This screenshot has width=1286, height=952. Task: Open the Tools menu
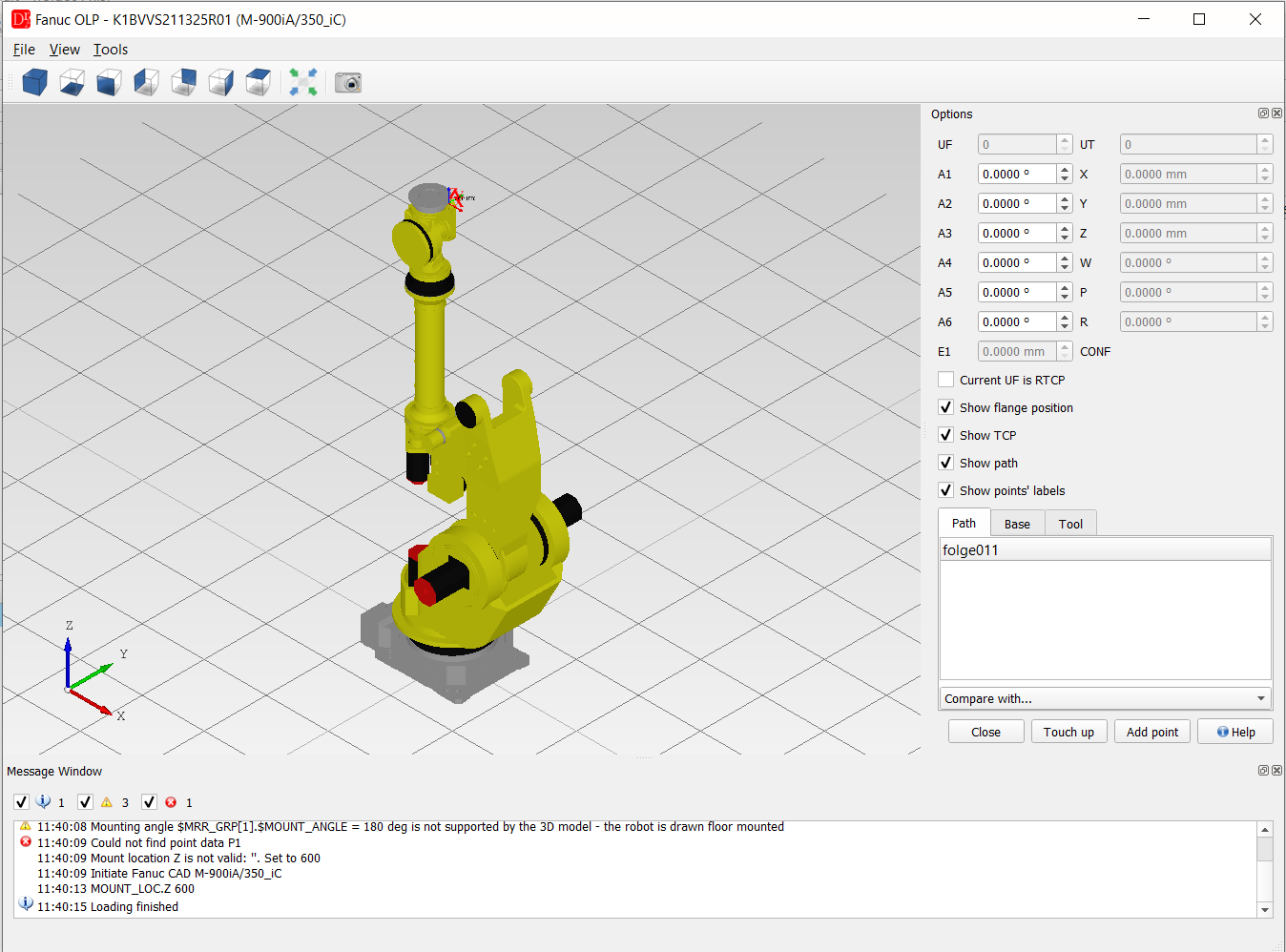111,50
